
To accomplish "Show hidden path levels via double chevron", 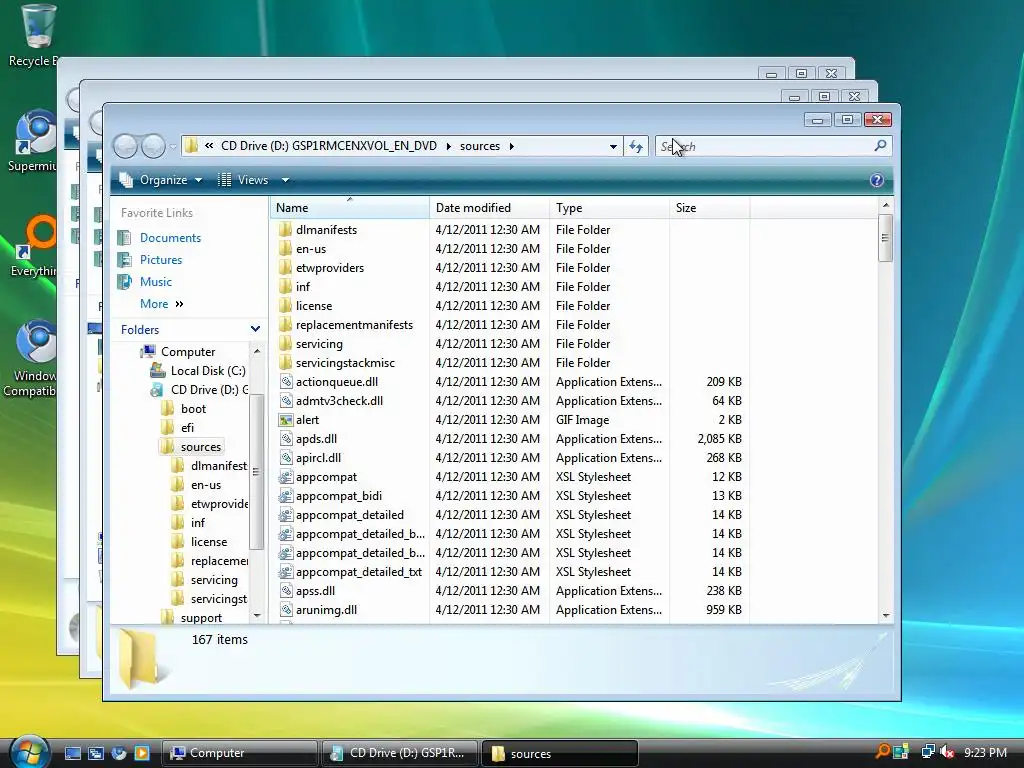I will [209, 146].
